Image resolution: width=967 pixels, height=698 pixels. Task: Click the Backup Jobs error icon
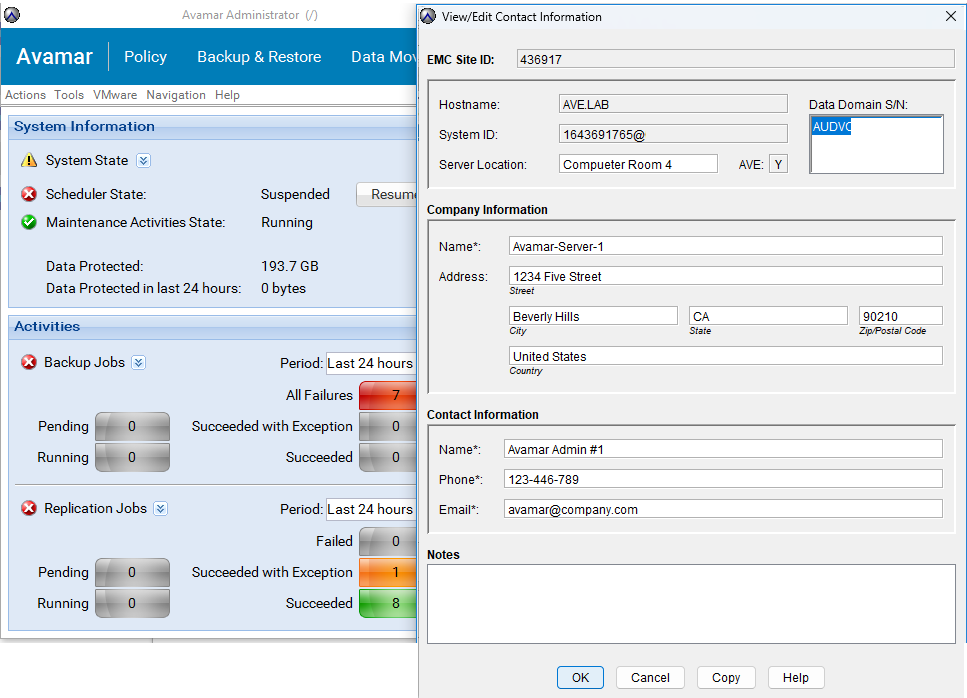(28, 363)
